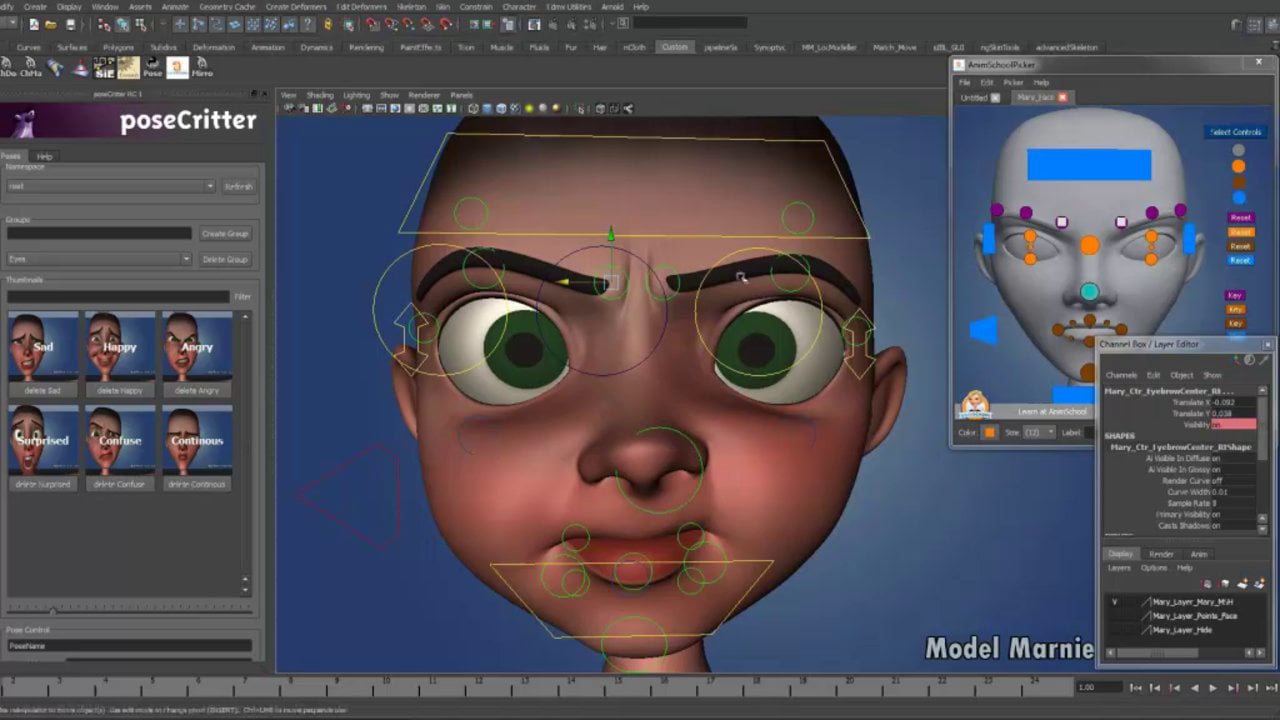Screen dimensions: 1280x720
Task: Click the manipulator axis icon in Channel Box
Action: (1238, 360)
